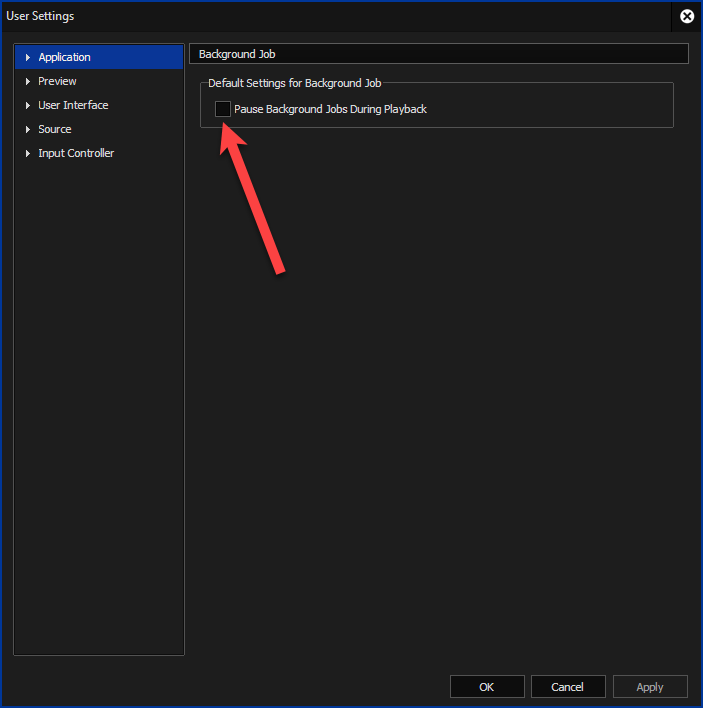703x708 pixels.
Task: Click the Apply button
Action: pos(650,686)
